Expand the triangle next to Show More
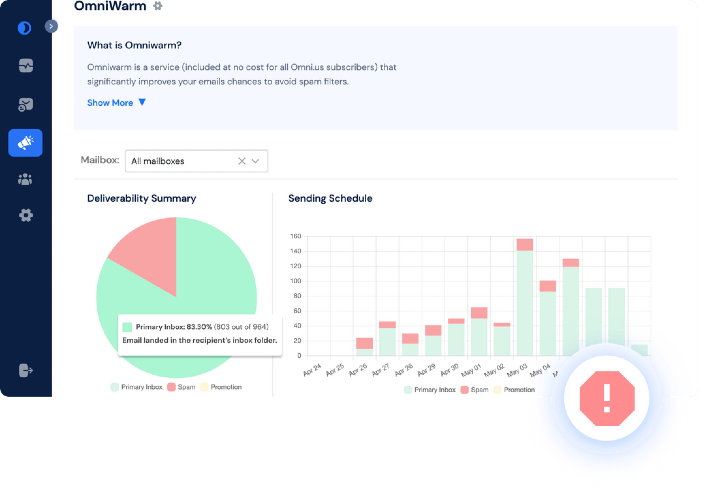Screen dimensions: 705x500 pos(142,102)
